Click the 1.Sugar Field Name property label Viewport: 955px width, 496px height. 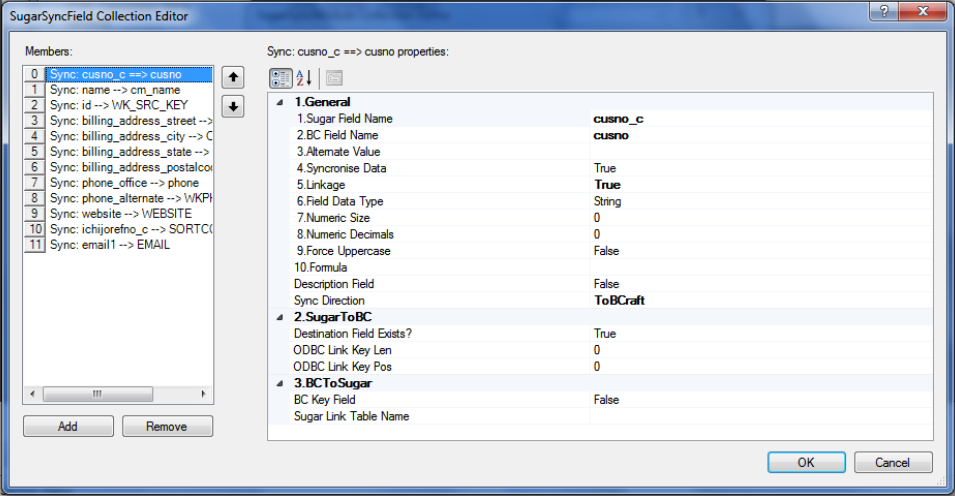[x=345, y=119]
